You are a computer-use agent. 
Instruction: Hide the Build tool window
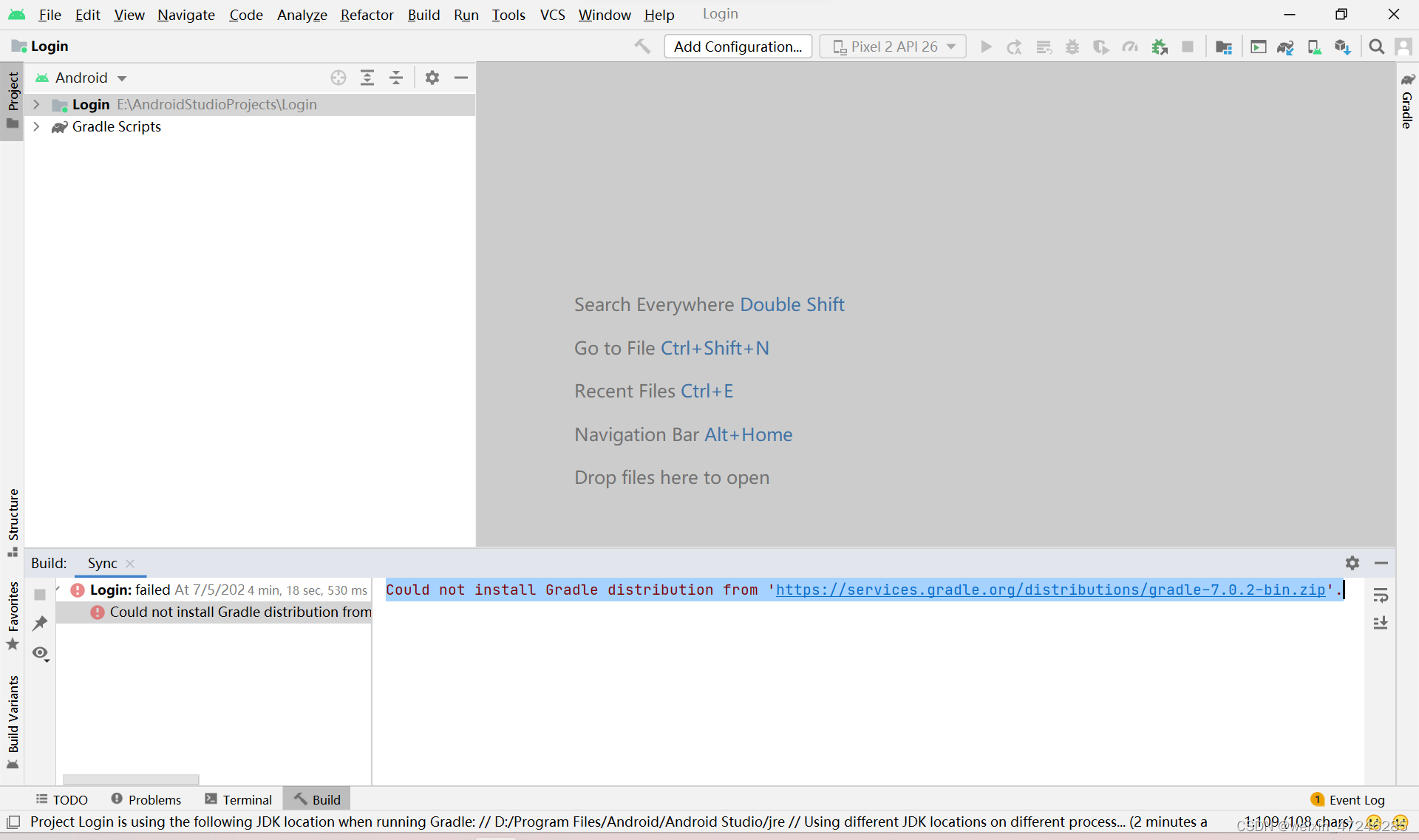[1381, 563]
